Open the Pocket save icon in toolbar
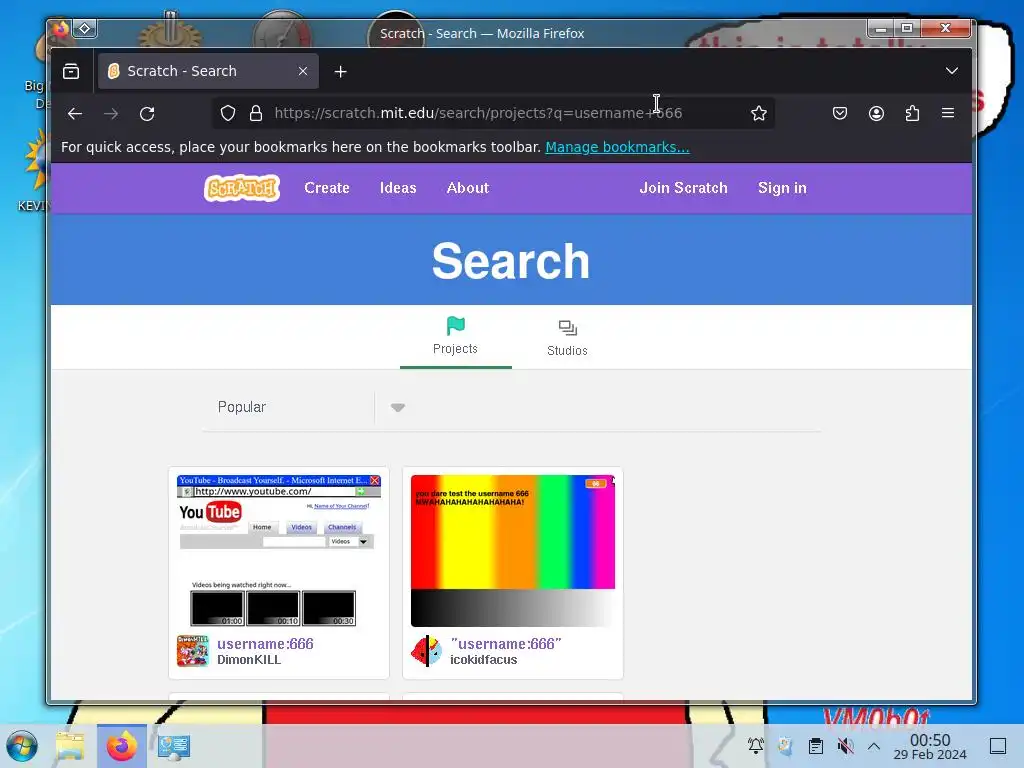This screenshot has width=1024, height=768. tap(840, 114)
